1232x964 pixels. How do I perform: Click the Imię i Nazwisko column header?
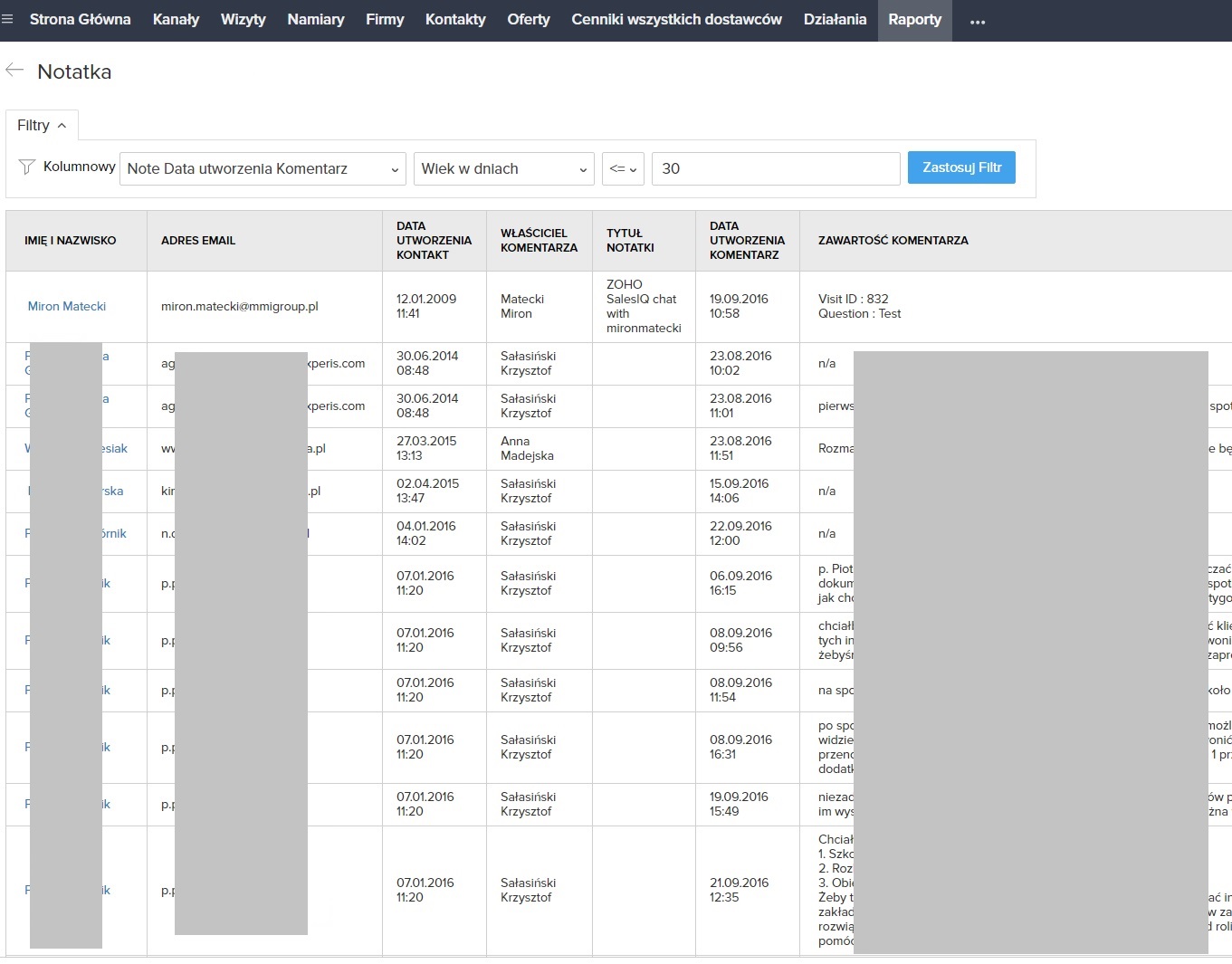pyautogui.click(x=71, y=241)
